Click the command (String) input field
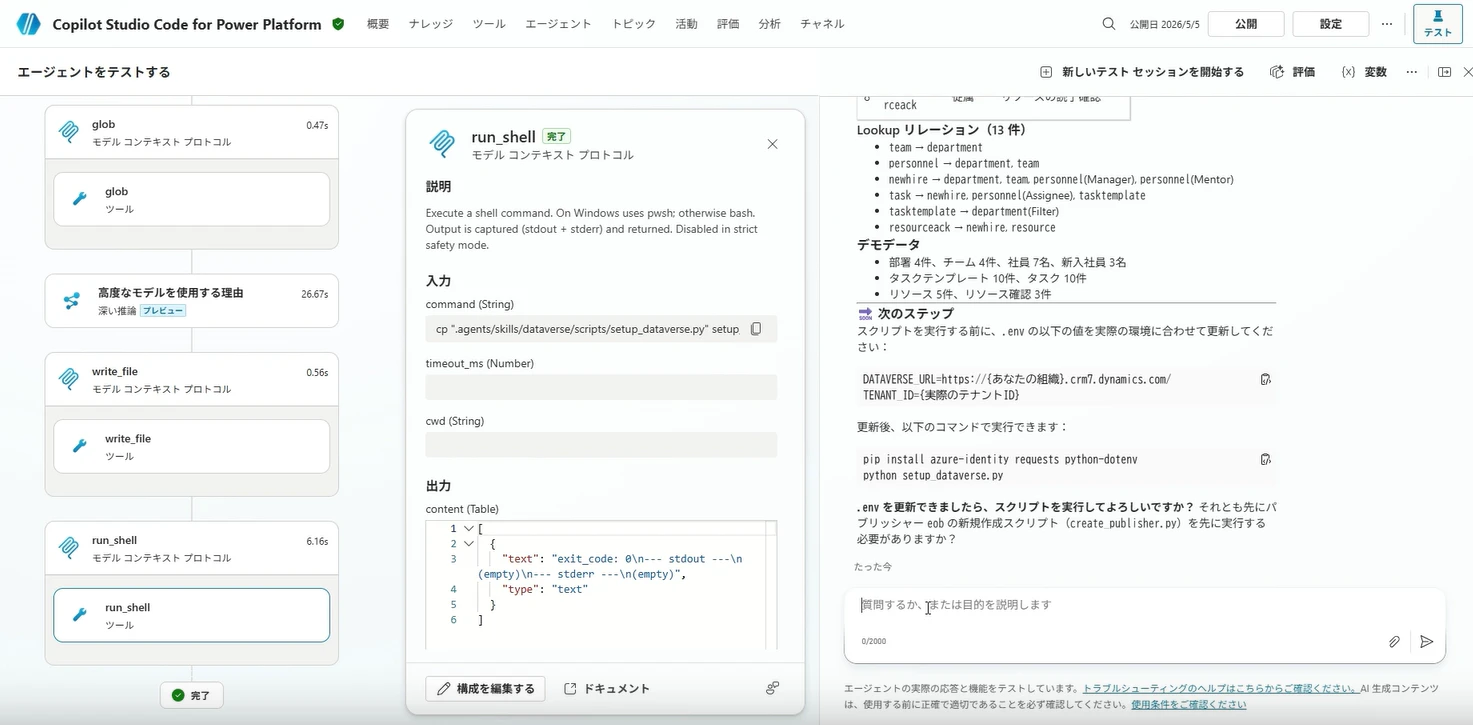Image resolution: width=1473 pixels, height=725 pixels. point(601,329)
